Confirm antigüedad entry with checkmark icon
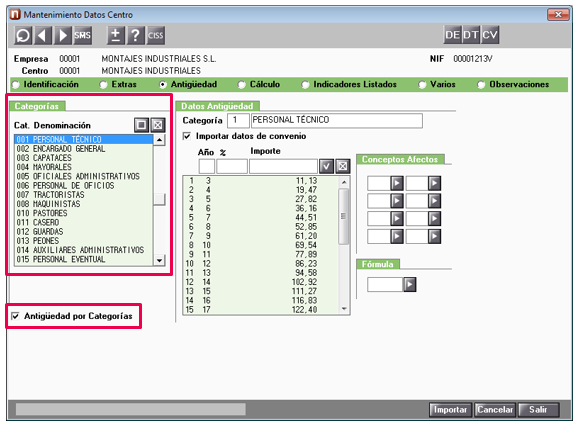 coord(326,166)
